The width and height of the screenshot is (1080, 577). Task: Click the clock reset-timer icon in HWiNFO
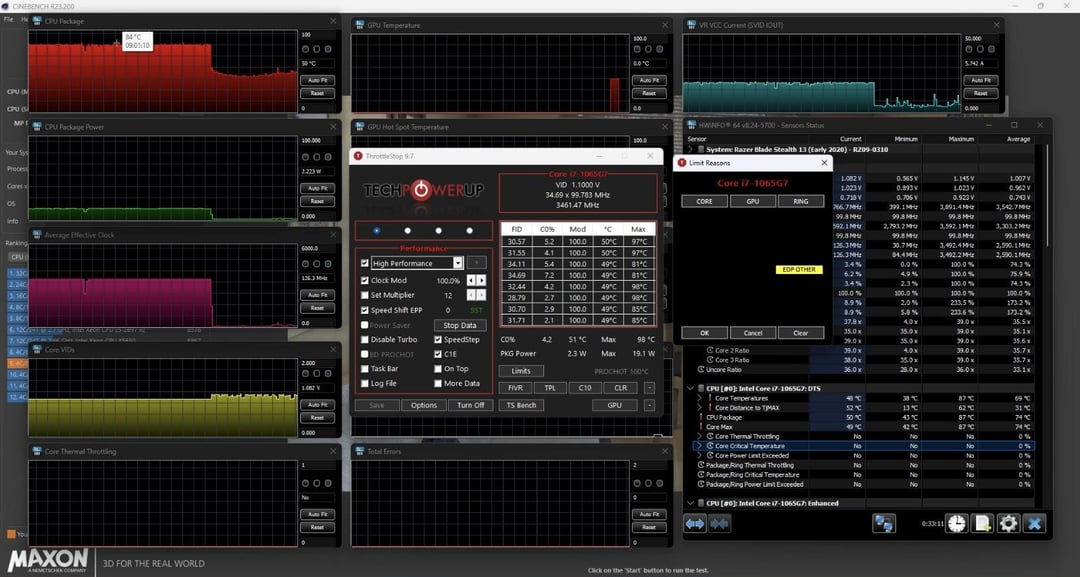pos(957,523)
